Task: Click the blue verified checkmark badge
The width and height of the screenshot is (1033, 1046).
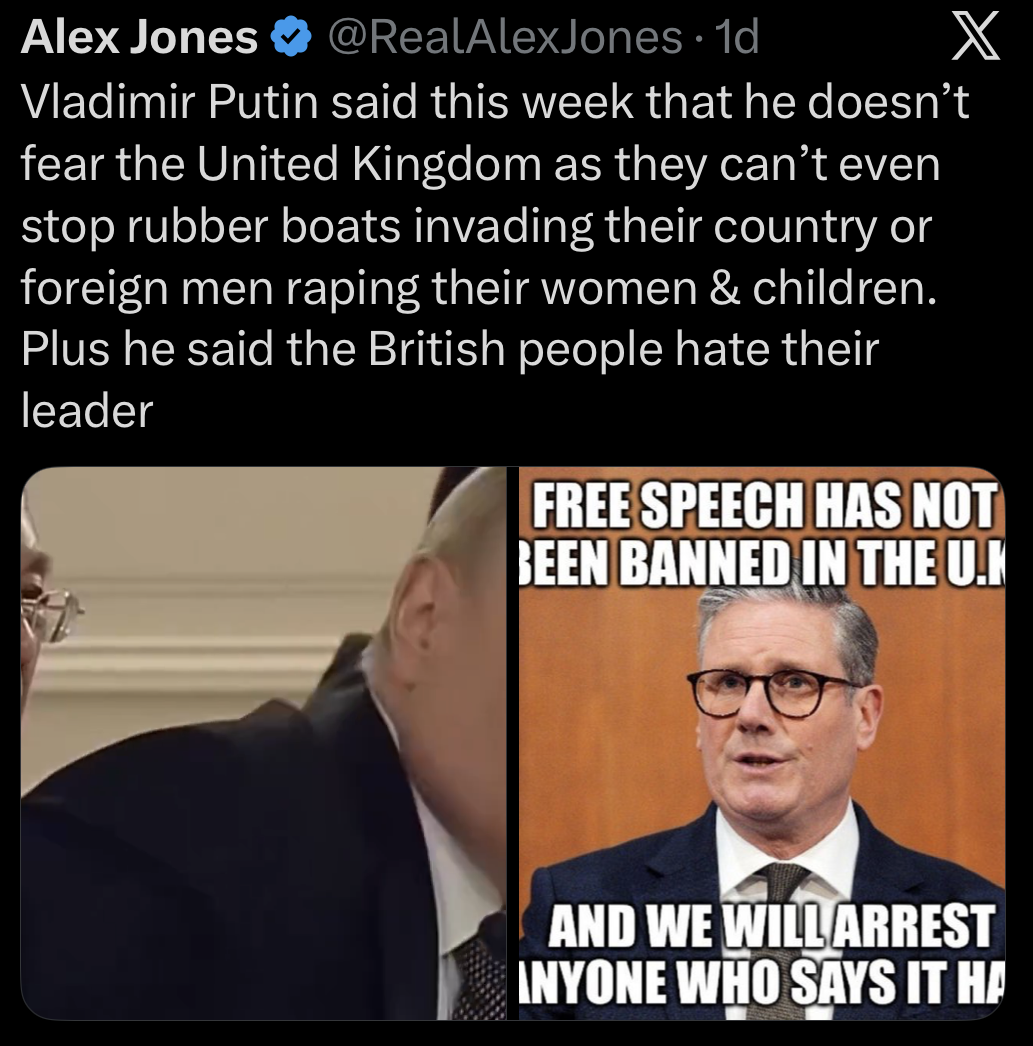Action: 291,38
